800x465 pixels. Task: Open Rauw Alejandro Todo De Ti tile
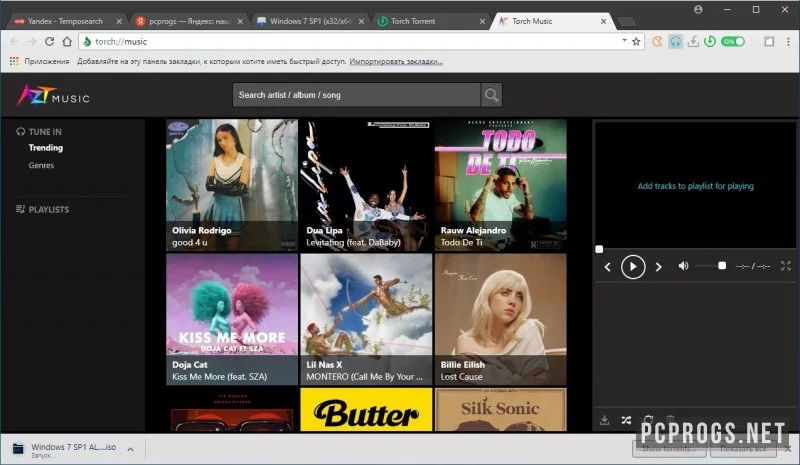tap(501, 185)
